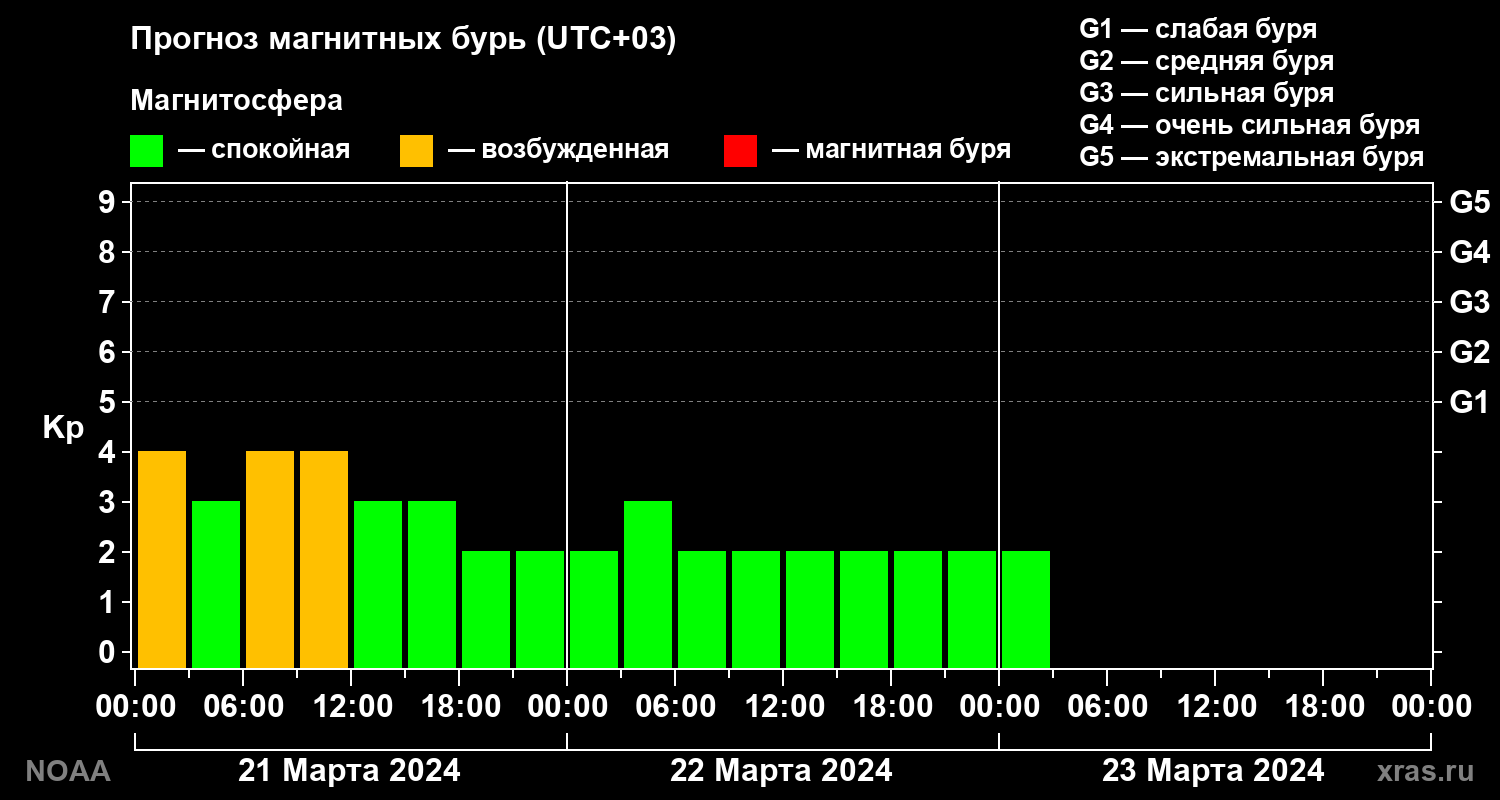Select 'G3 — сильная буря' legend line
Screen dimensions: 1500x800
(1207, 93)
